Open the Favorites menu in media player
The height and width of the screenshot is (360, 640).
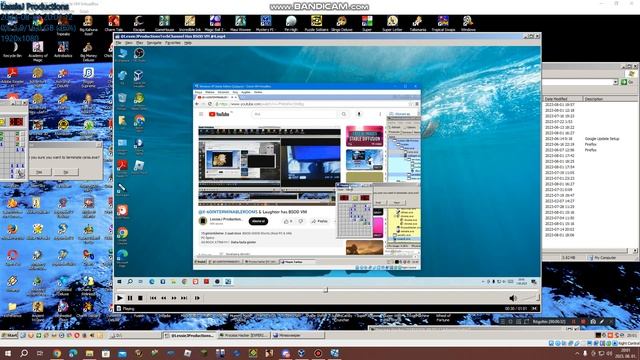(x=173, y=42)
